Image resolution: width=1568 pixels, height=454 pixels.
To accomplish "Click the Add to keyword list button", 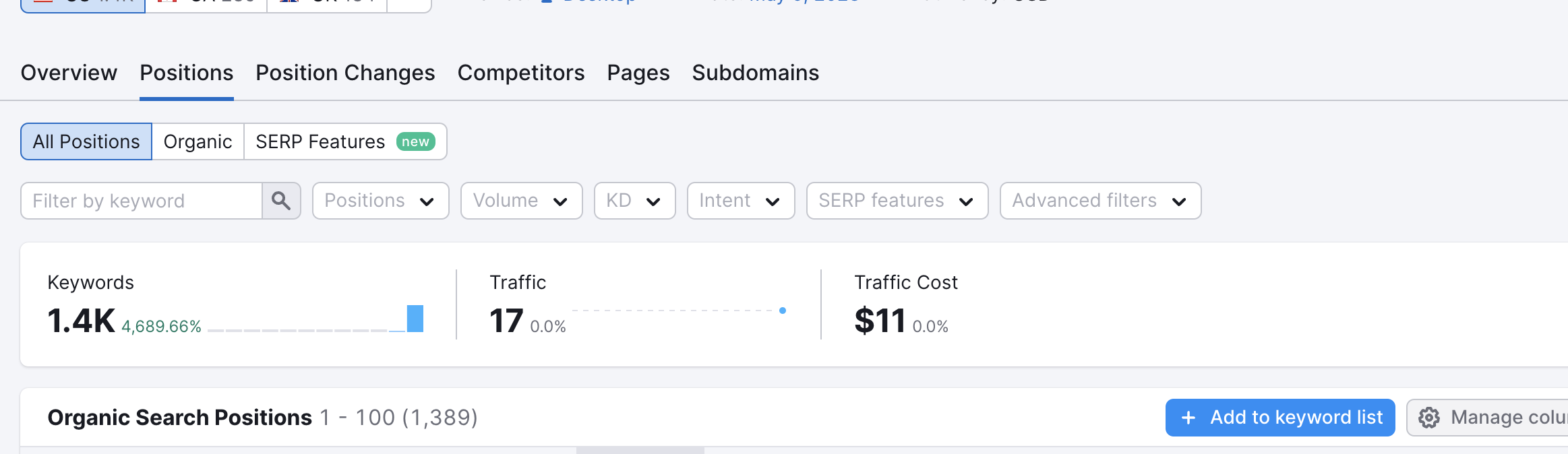I will (1280, 418).
